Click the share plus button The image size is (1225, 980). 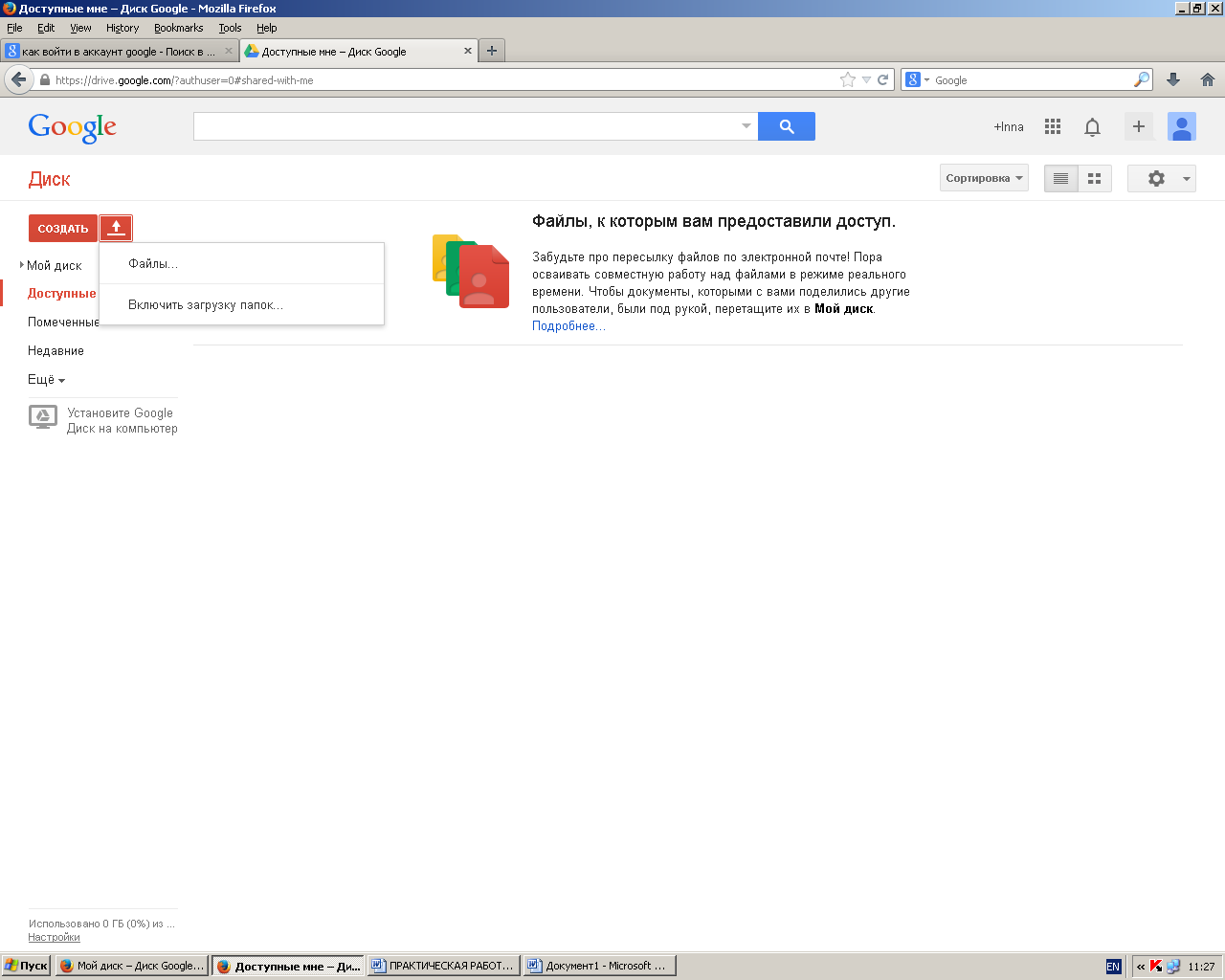coord(1139,126)
